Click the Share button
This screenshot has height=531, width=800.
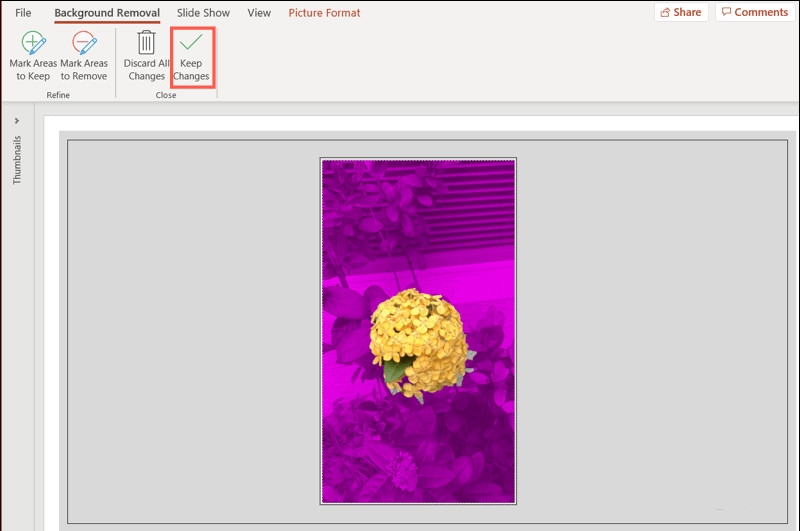[x=681, y=12]
